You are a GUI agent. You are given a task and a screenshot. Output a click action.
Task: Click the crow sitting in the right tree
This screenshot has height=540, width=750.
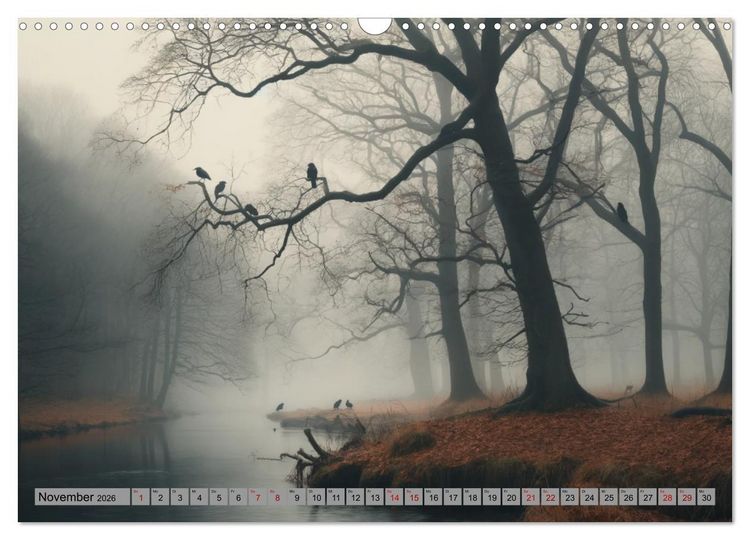coord(621,212)
